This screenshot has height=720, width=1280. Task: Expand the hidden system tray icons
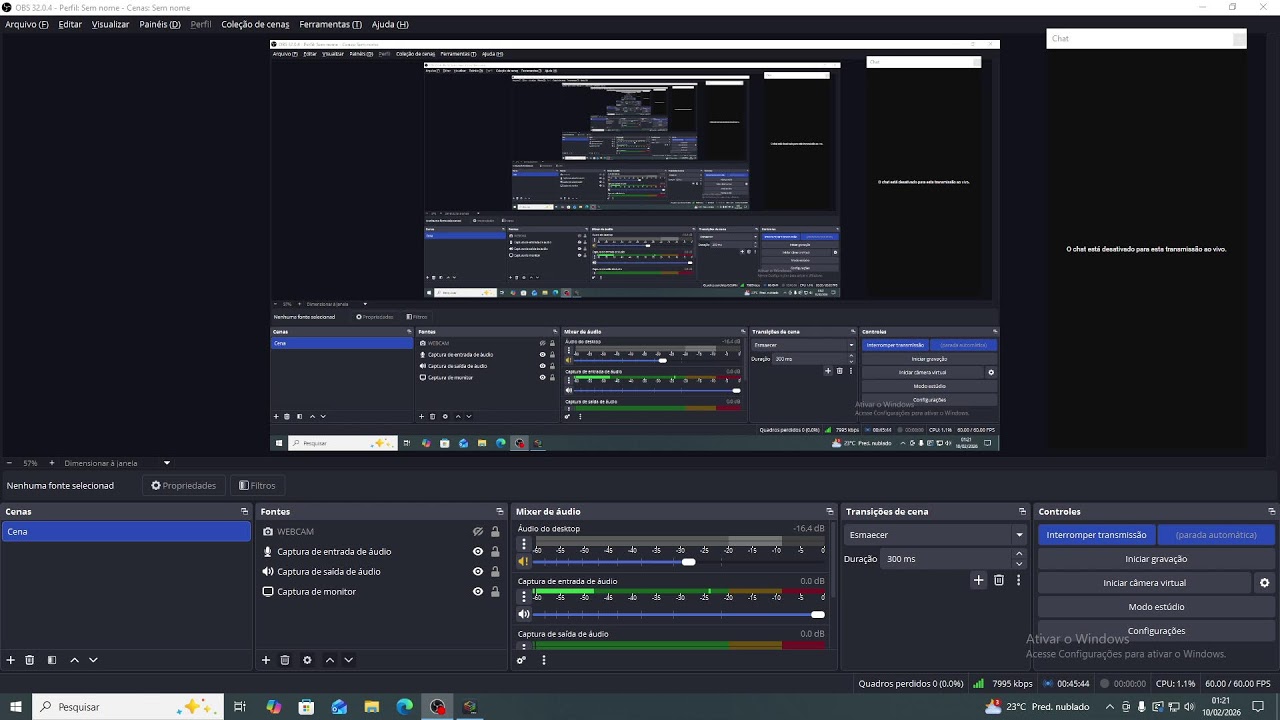tap(1109, 707)
